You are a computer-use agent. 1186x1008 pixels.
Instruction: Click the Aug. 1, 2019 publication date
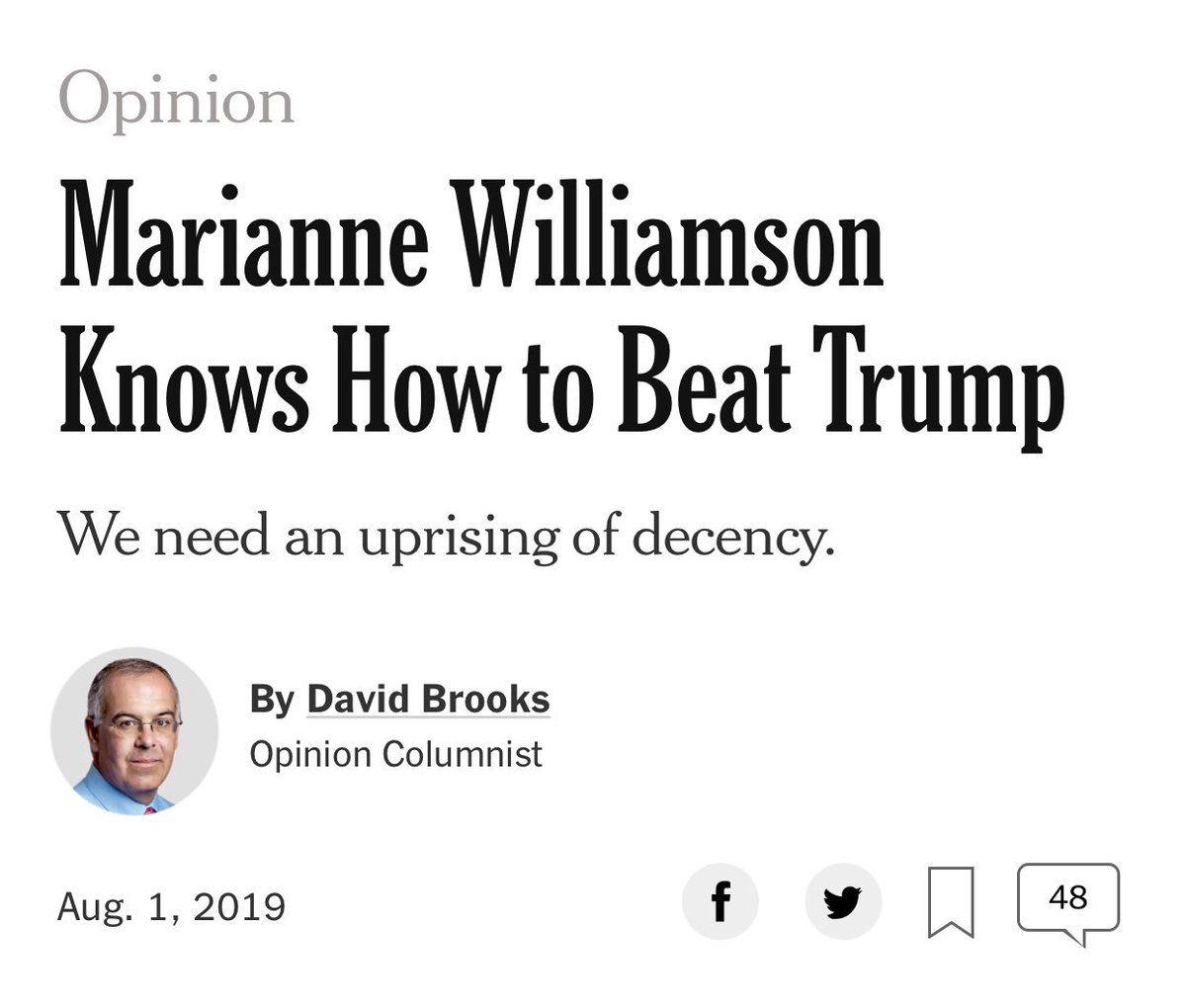[x=172, y=905]
